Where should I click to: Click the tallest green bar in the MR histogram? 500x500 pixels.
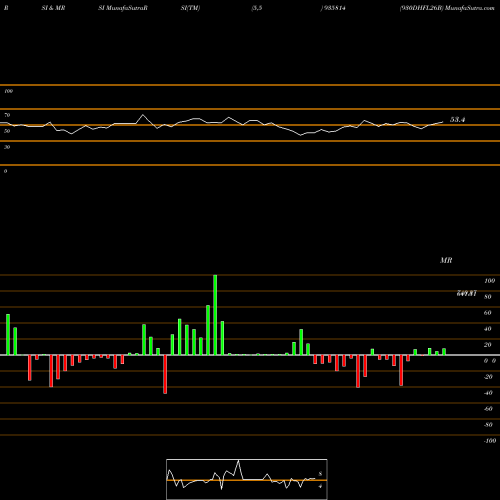[x=215, y=315]
